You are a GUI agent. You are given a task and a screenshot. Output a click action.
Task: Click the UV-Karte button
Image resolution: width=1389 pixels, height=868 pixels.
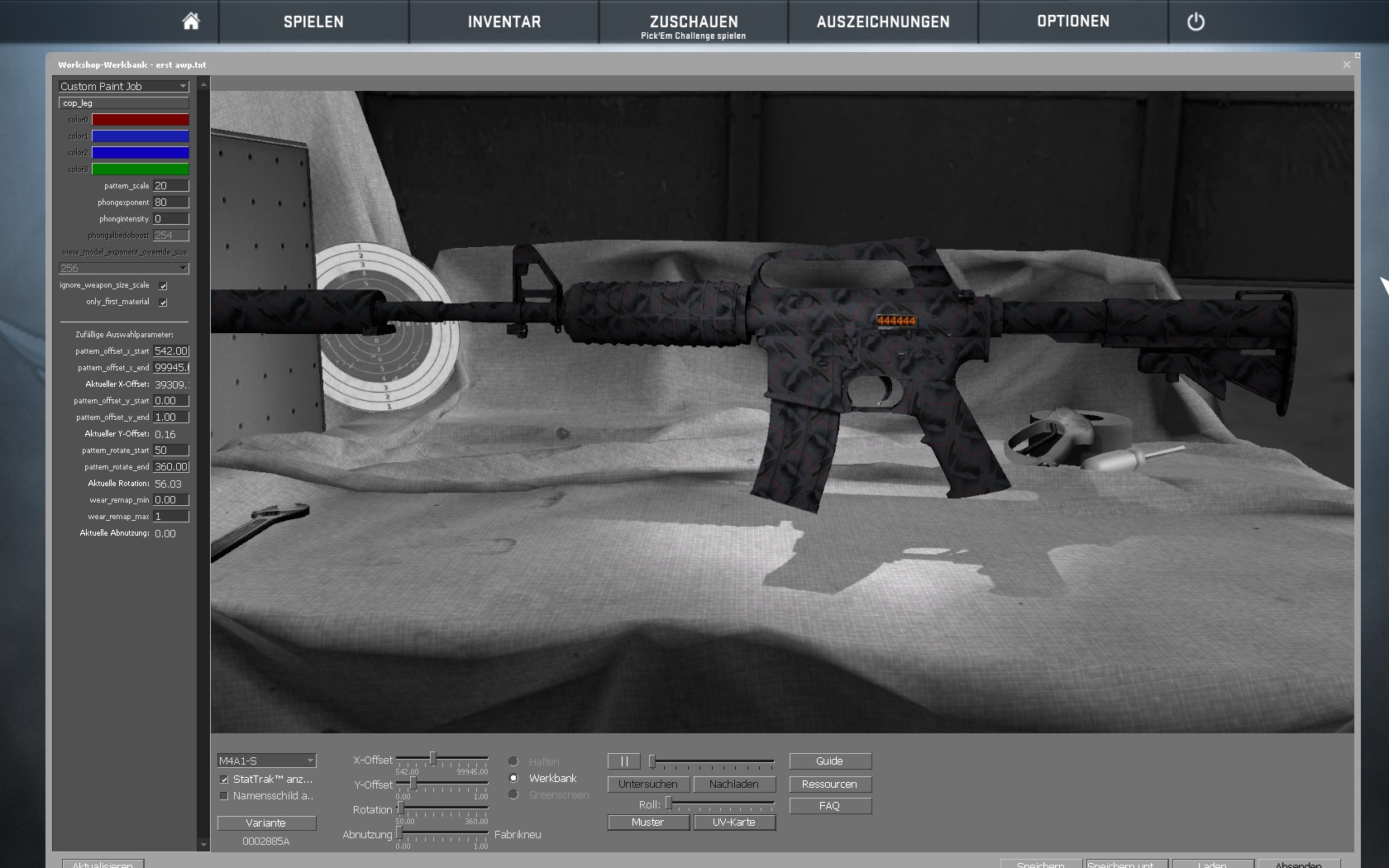[734, 823]
